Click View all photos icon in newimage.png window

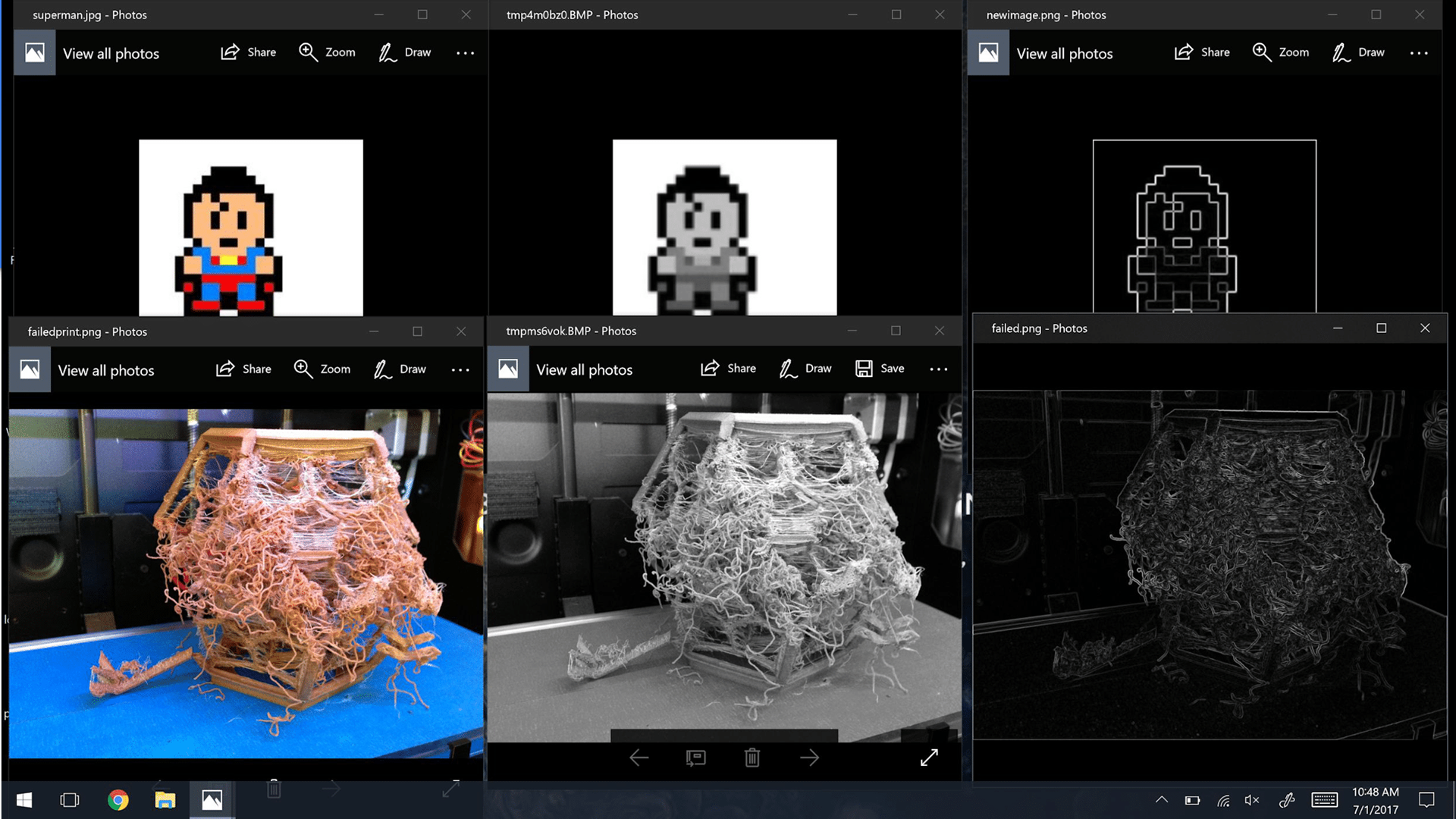pyautogui.click(x=989, y=52)
